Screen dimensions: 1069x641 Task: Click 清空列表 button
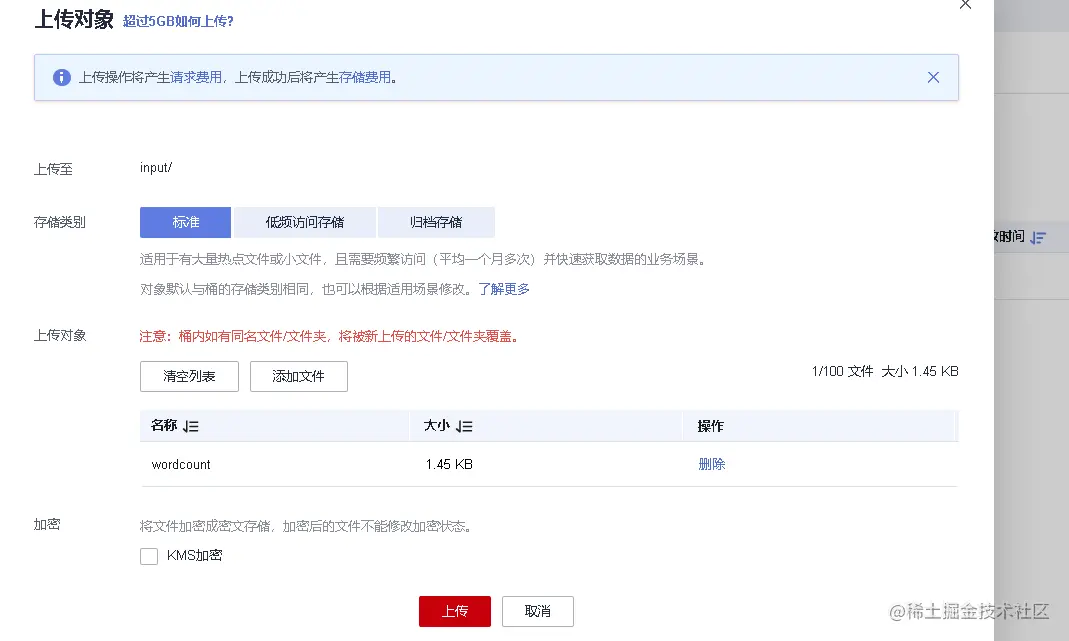190,376
